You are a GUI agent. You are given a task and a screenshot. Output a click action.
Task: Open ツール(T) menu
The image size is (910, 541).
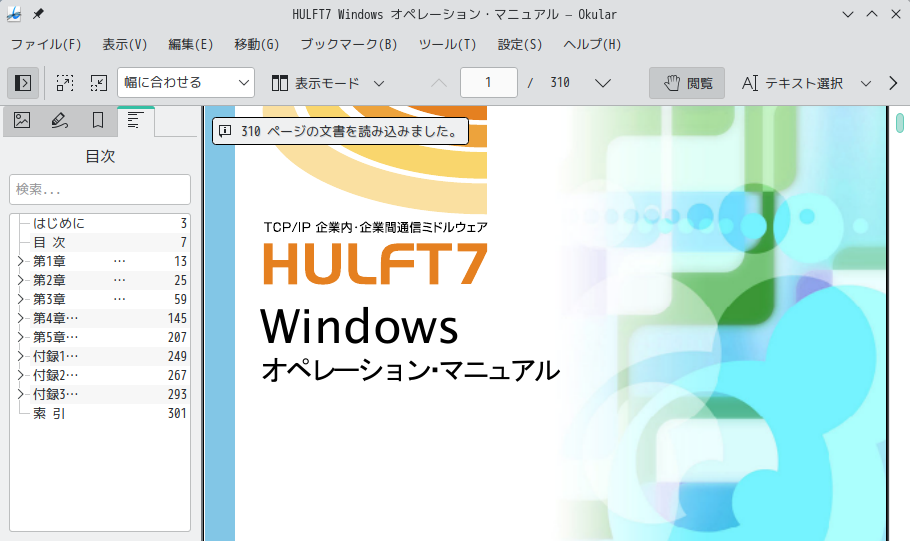(x=447, y=45)
